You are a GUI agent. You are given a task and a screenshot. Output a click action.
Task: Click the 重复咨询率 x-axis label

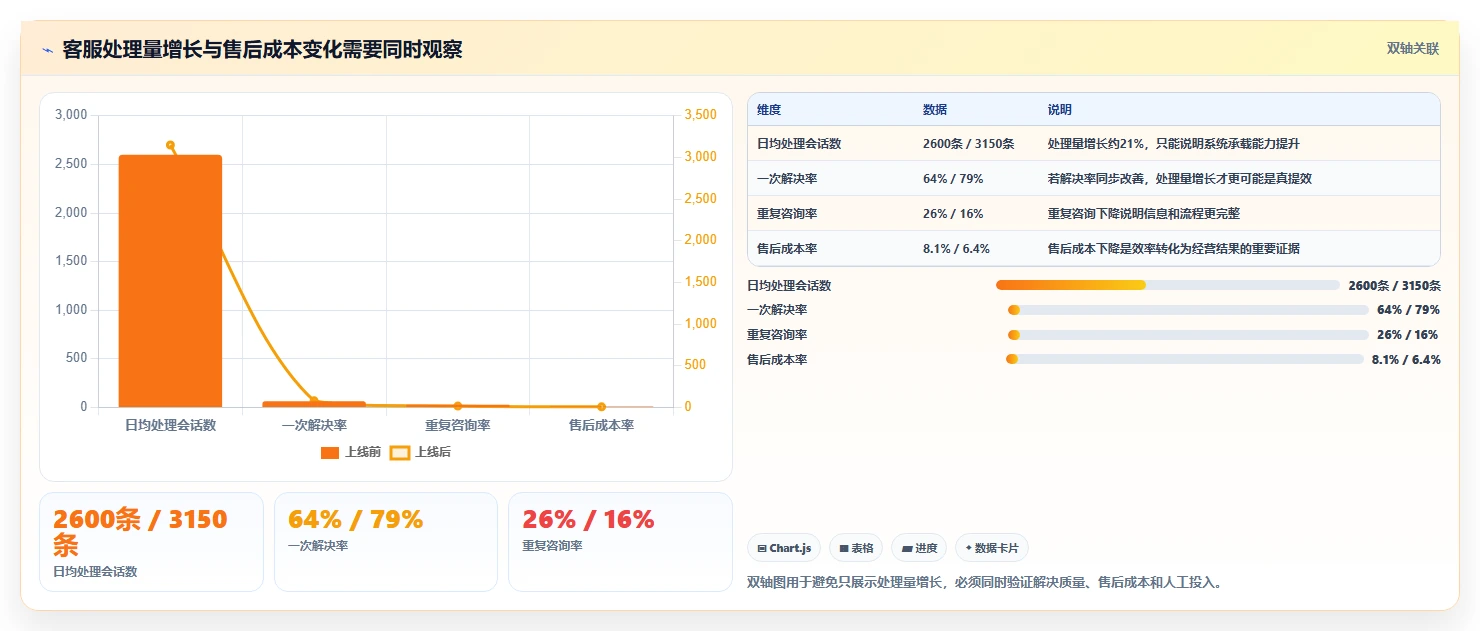coord(458,425)
